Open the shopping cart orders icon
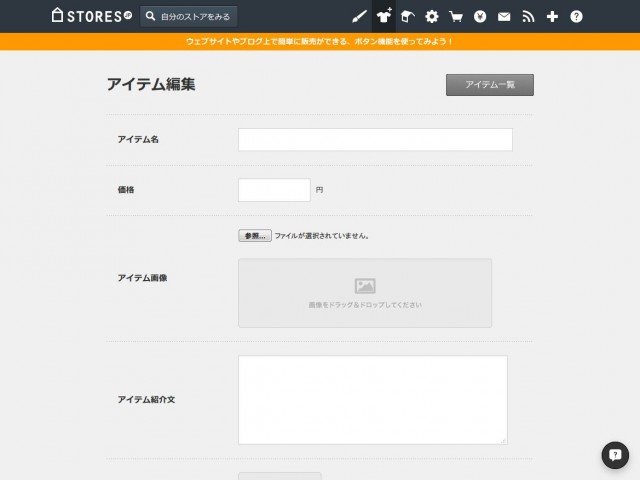Image resolution: width=640 pixels, height=480 pixels. point(456,16)
